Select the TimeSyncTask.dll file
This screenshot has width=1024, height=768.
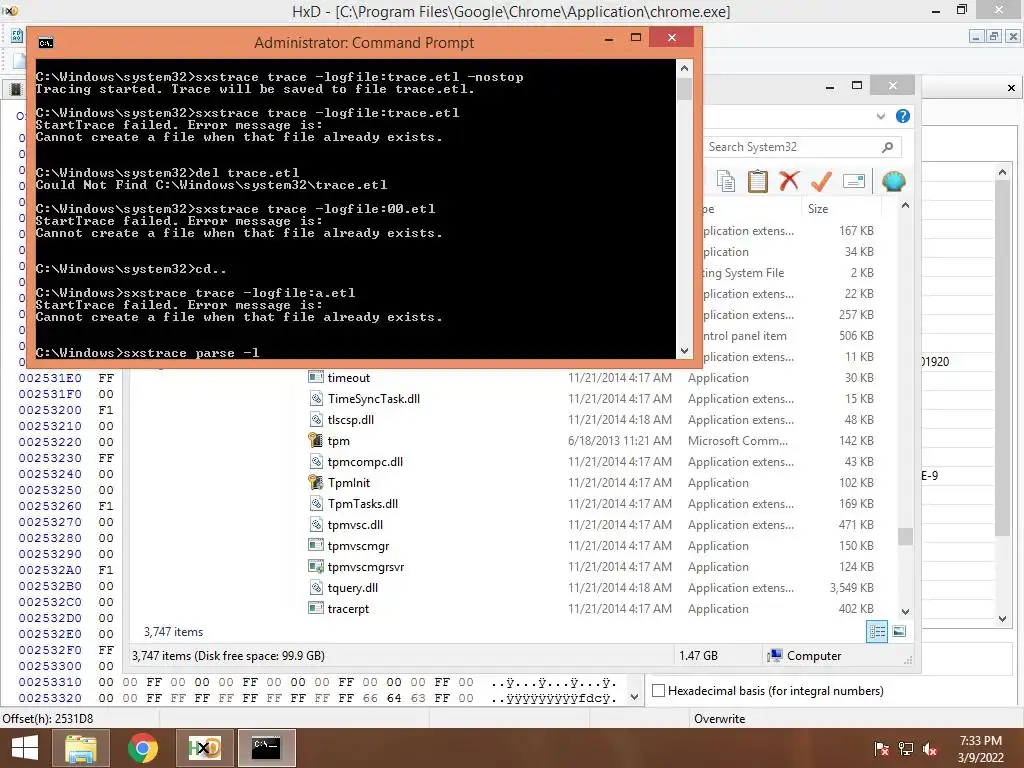pos(374,399)
